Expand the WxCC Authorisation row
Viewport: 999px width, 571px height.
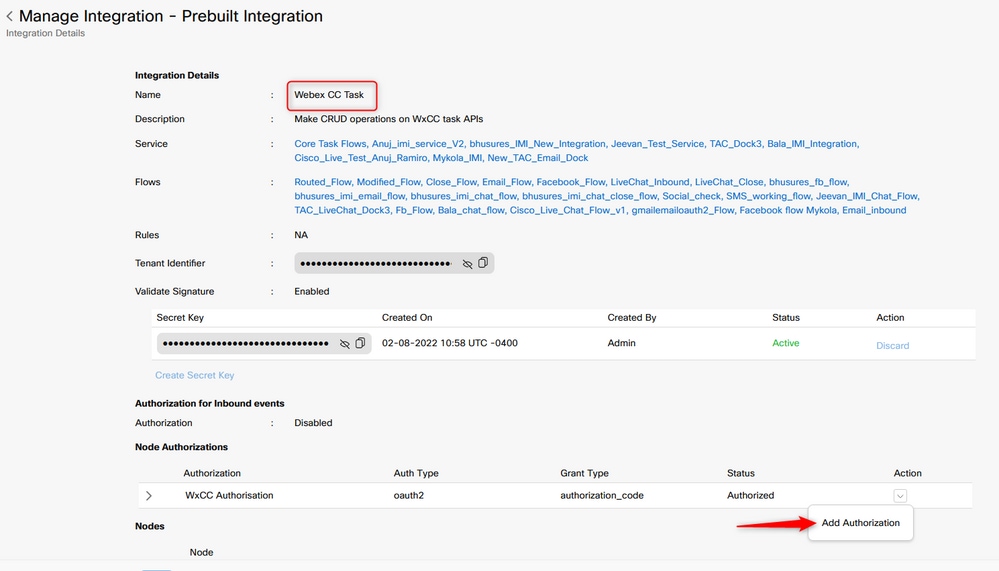point(148,495)
